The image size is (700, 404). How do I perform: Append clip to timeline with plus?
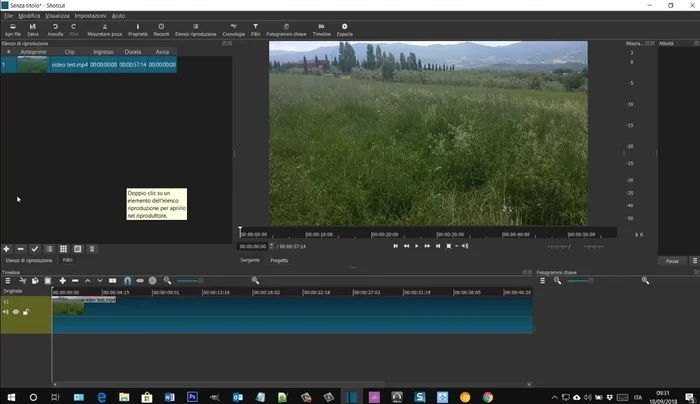point(62,280)
